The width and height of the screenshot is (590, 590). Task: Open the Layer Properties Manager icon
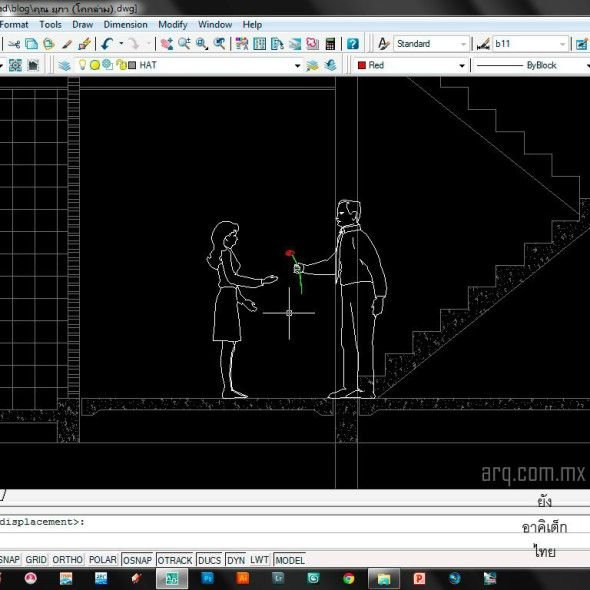coord(64,65)
